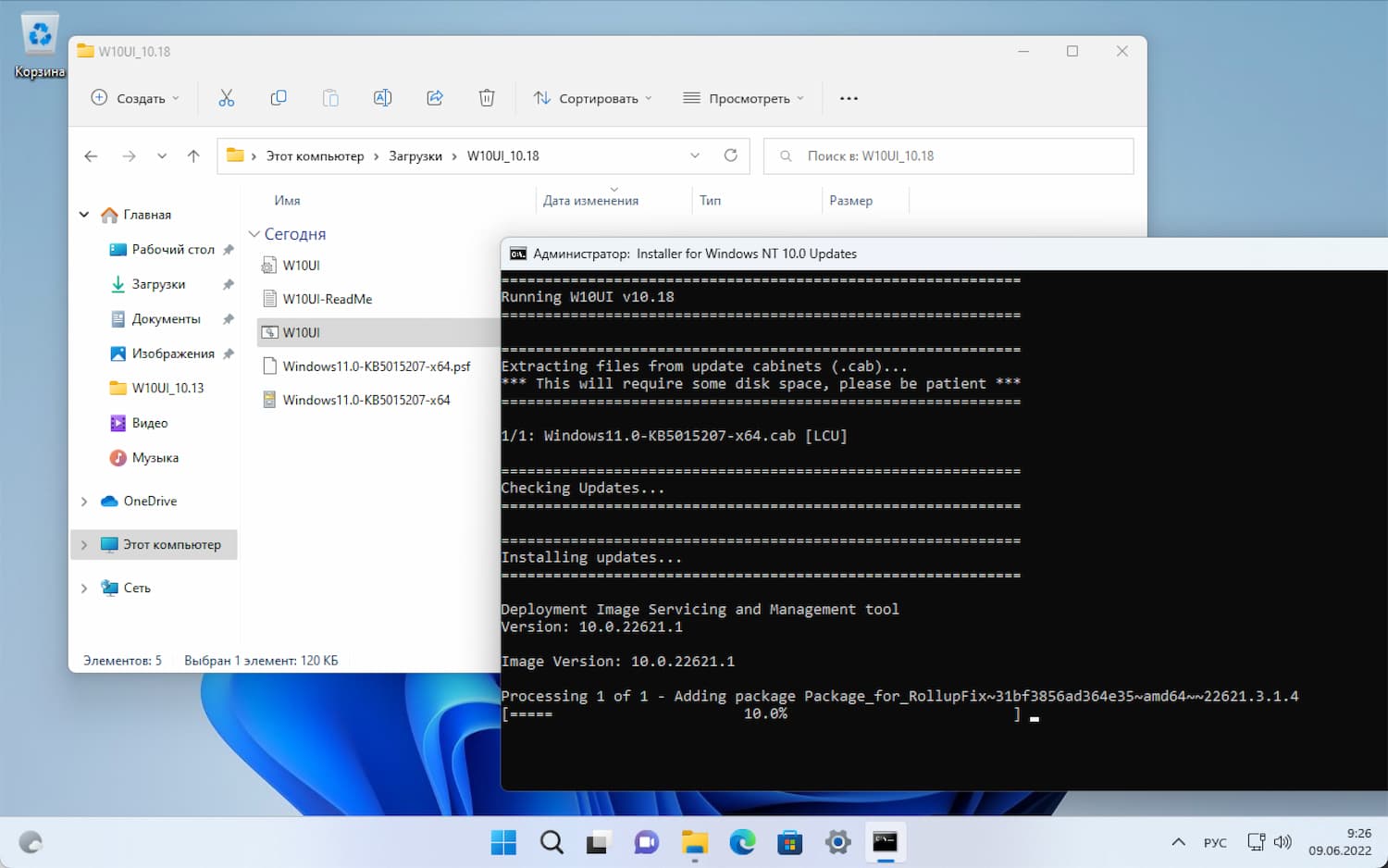Click the Delete (trash) icon in the toolbar

[487, 97]
